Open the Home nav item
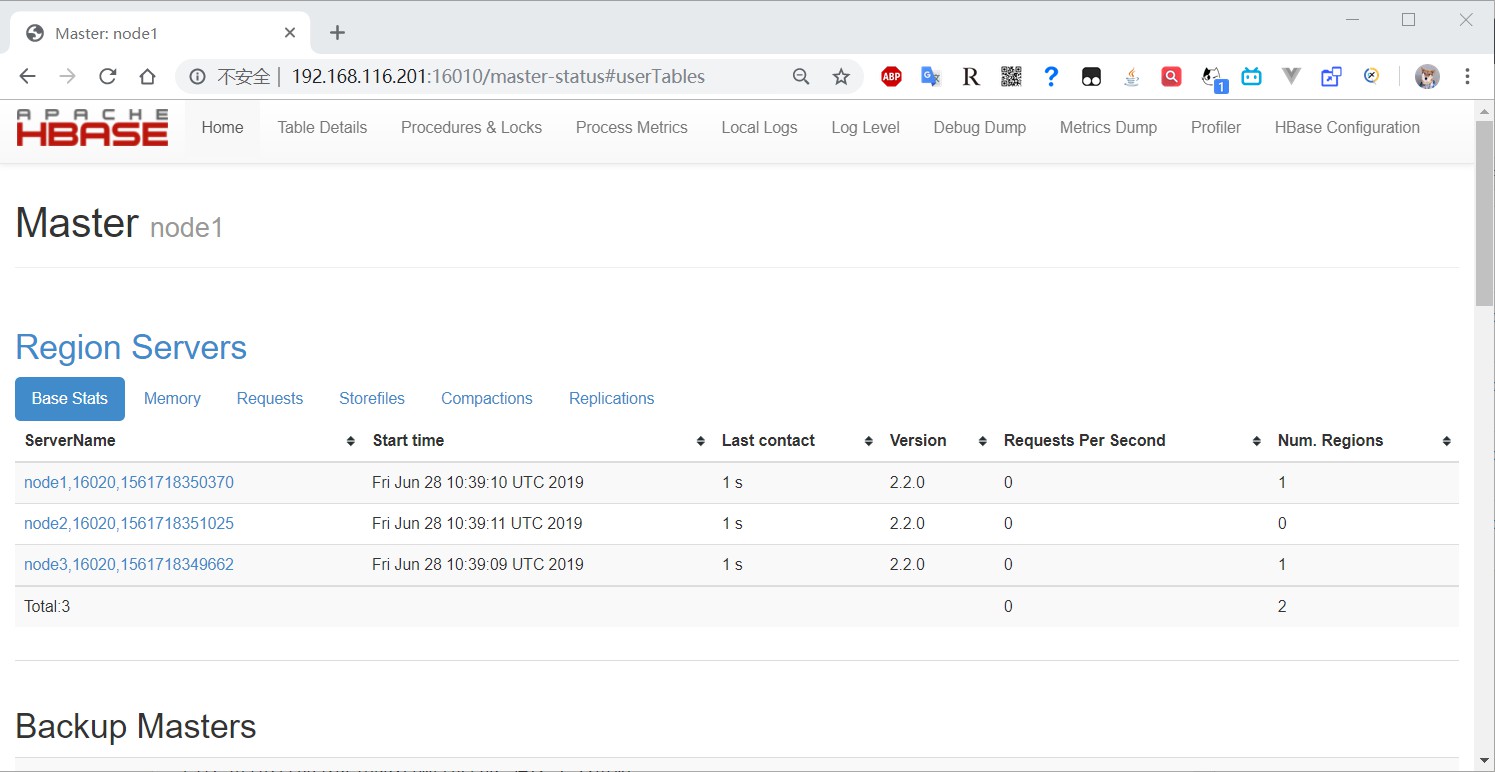 (222, 127)
